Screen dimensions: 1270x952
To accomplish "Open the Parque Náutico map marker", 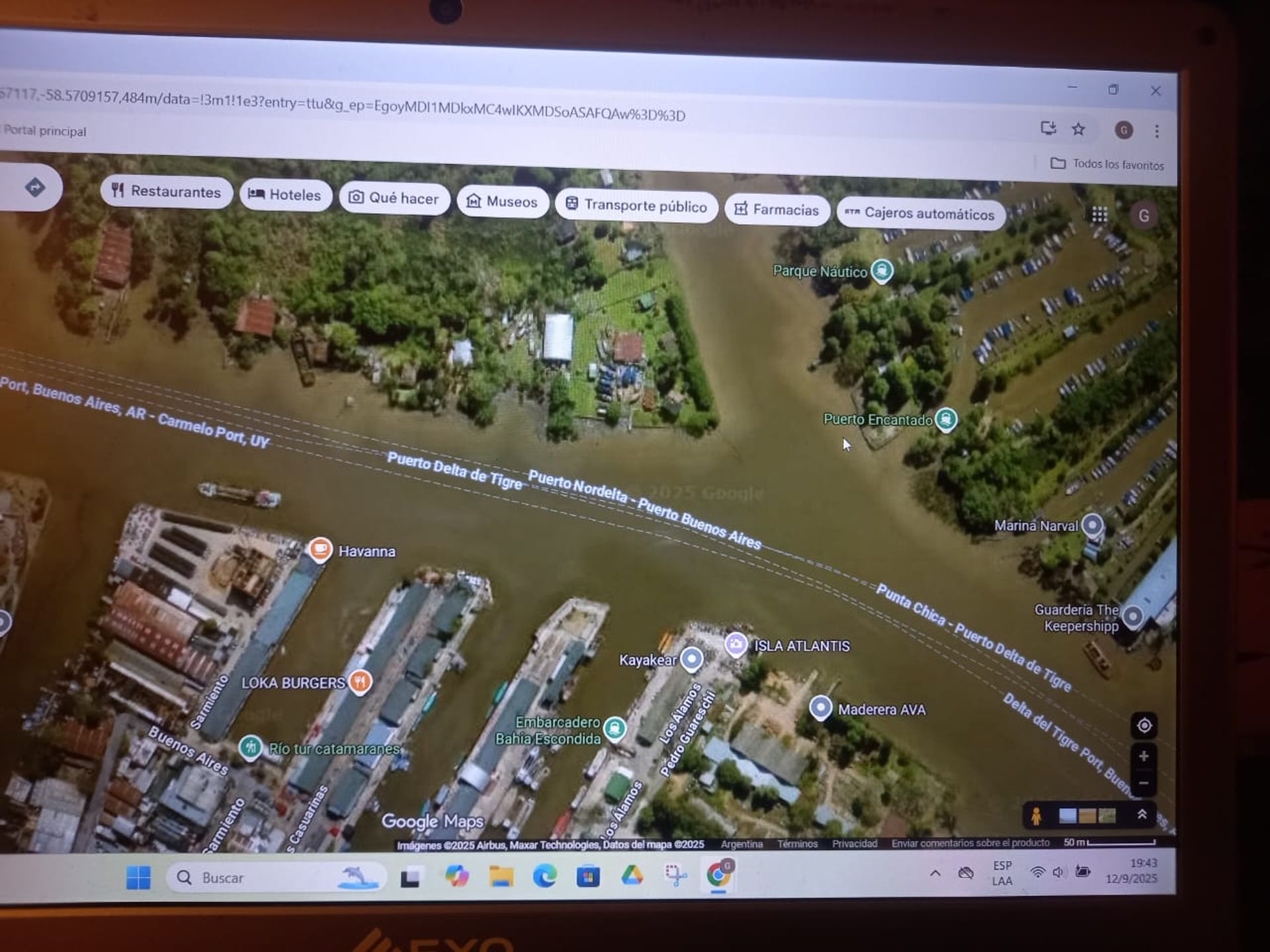I will coord(881,270).
